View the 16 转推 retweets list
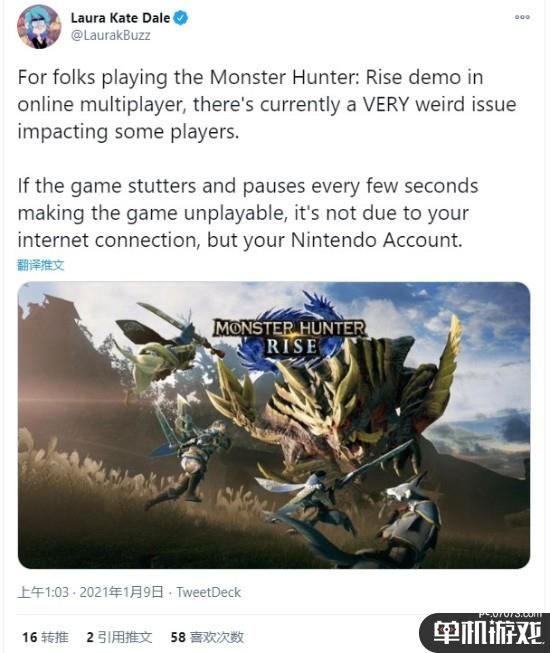550x653 pixels. 45,637
